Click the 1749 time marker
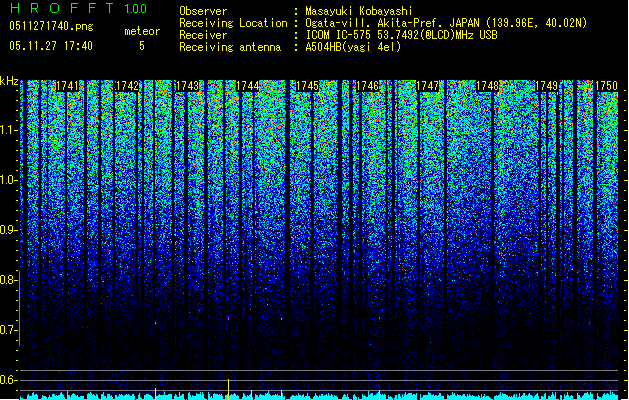The height and width of the screenshot is (400, 629). point(547,86)
